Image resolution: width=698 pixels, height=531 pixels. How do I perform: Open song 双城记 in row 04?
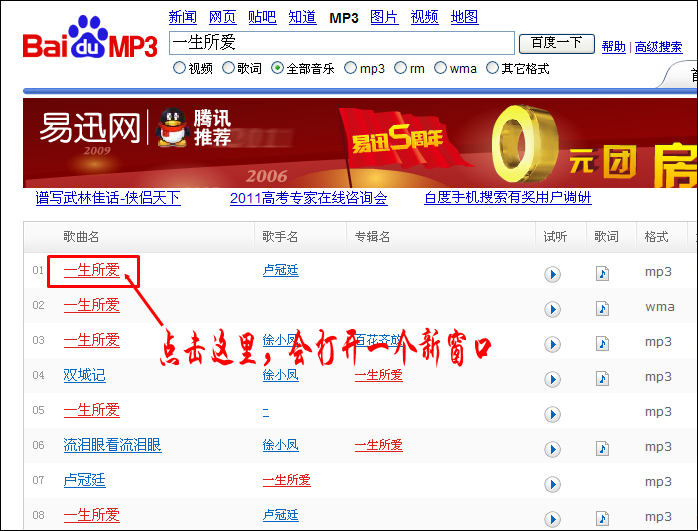[x=85, y=375]
